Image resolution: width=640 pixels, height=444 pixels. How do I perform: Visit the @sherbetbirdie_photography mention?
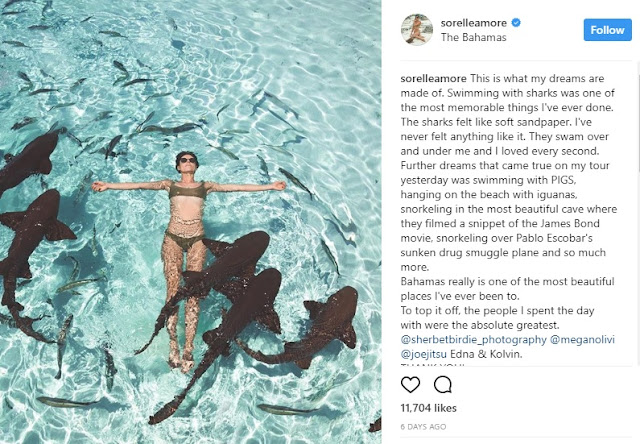[473, 340]
